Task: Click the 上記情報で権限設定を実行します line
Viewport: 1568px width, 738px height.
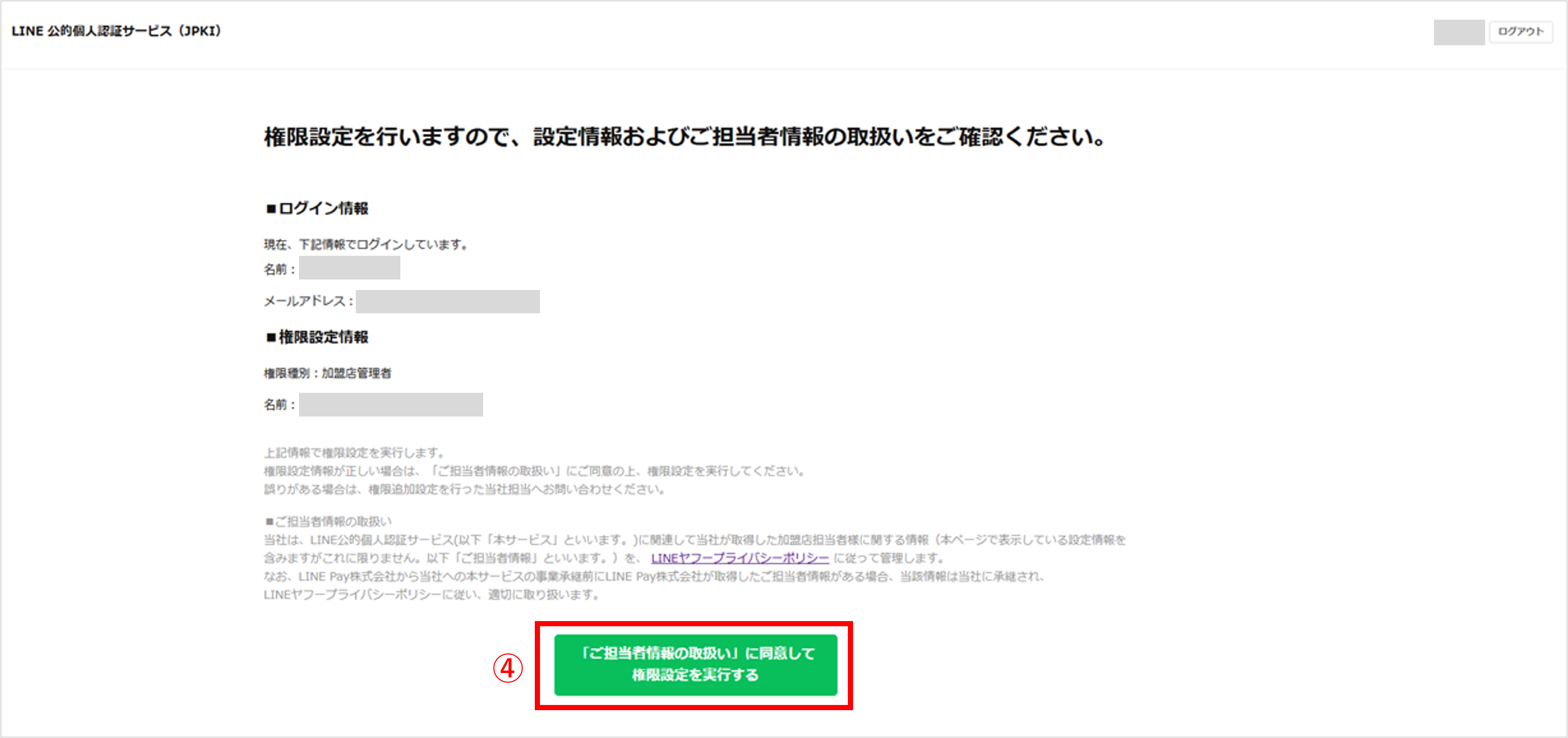Action: tap(354, 453)
